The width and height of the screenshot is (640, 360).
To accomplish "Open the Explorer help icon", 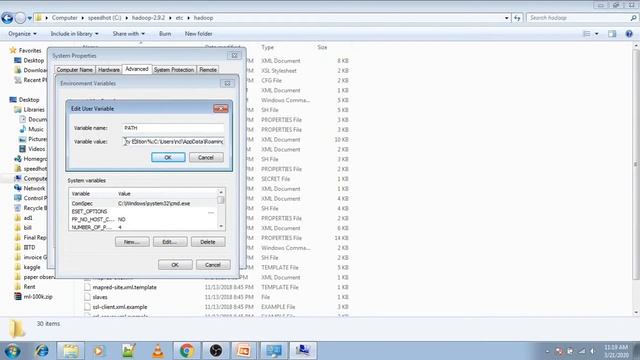I will tap(629, 34).
